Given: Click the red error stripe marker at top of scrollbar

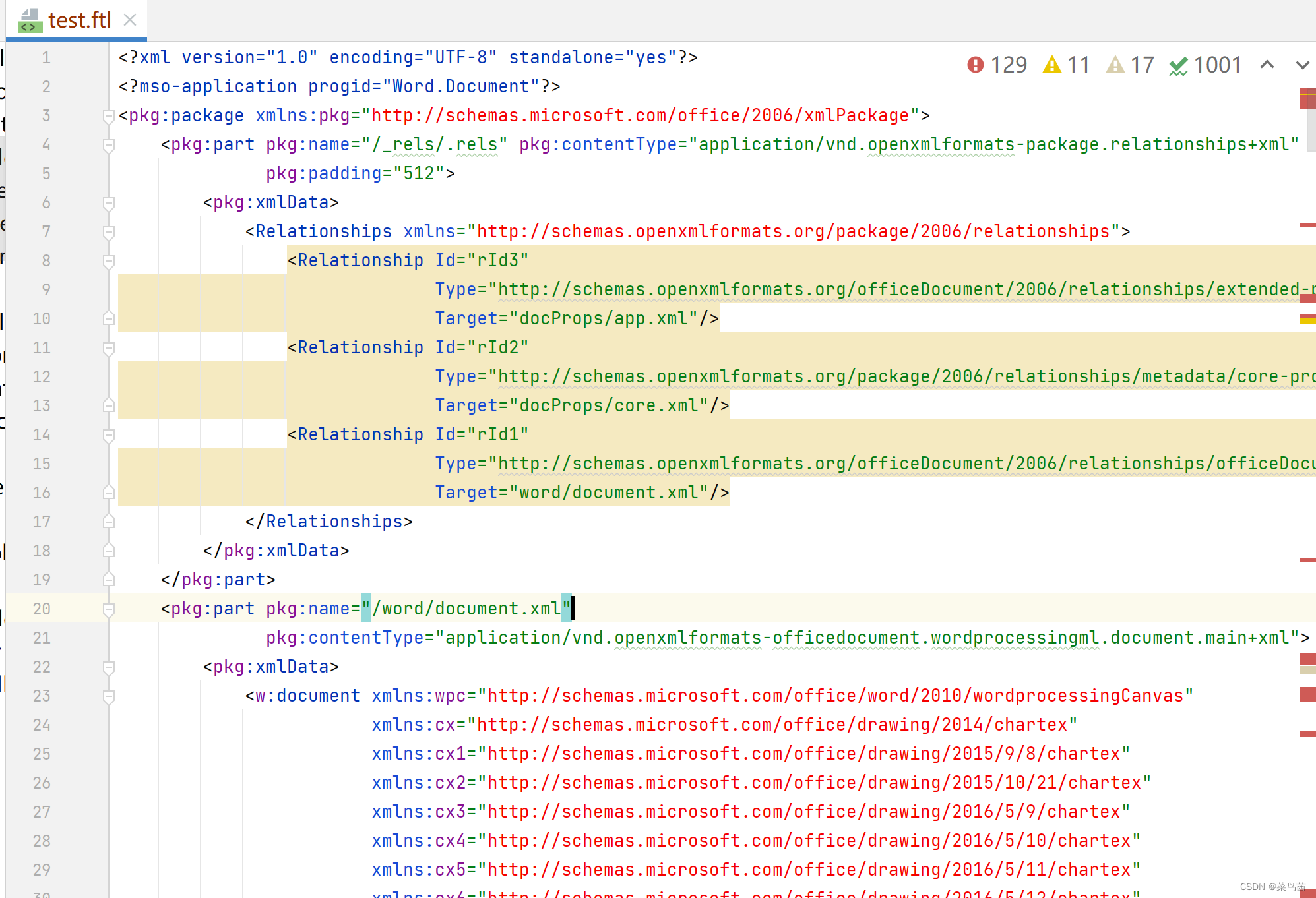Looking at the screenshot, I should click(x=1307, y=99).
